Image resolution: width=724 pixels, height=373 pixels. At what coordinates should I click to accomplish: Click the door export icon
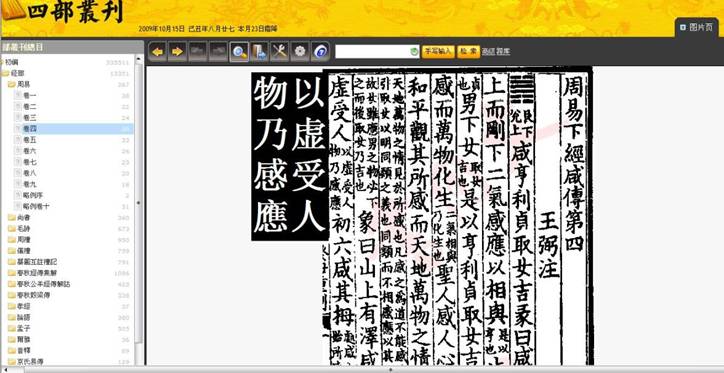(259, 52)
